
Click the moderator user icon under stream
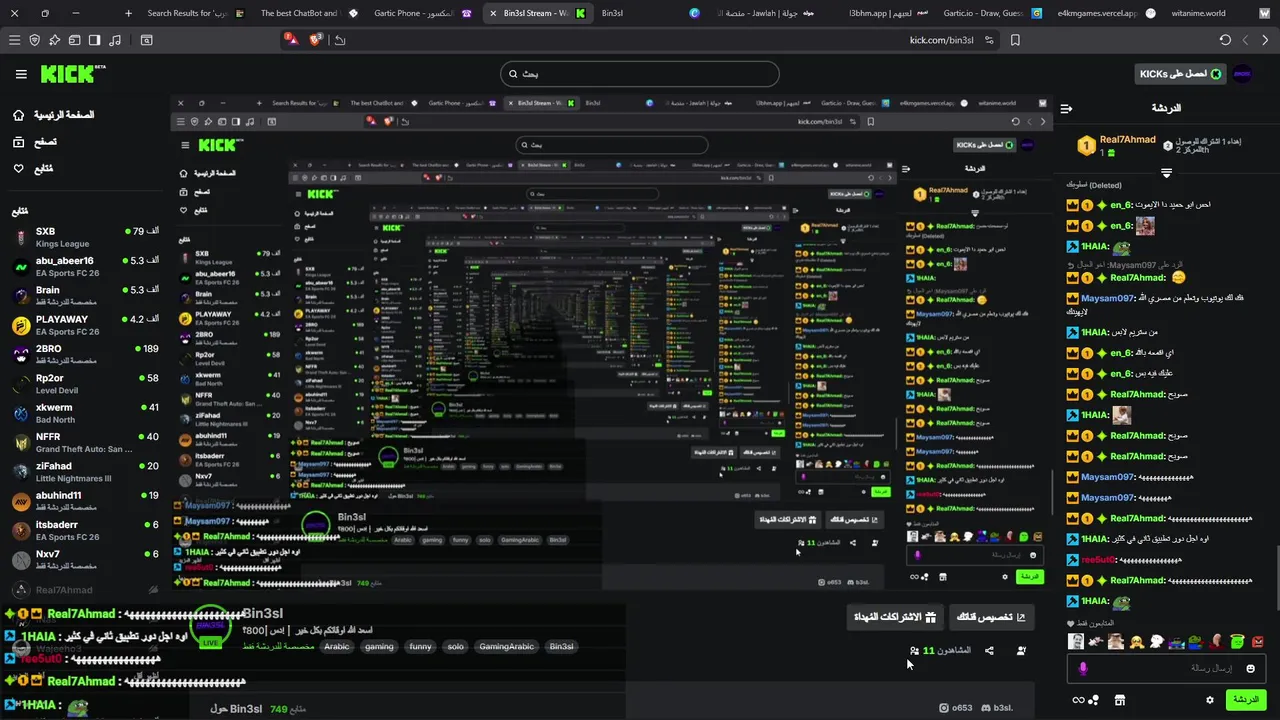[x=1021, y=651]
